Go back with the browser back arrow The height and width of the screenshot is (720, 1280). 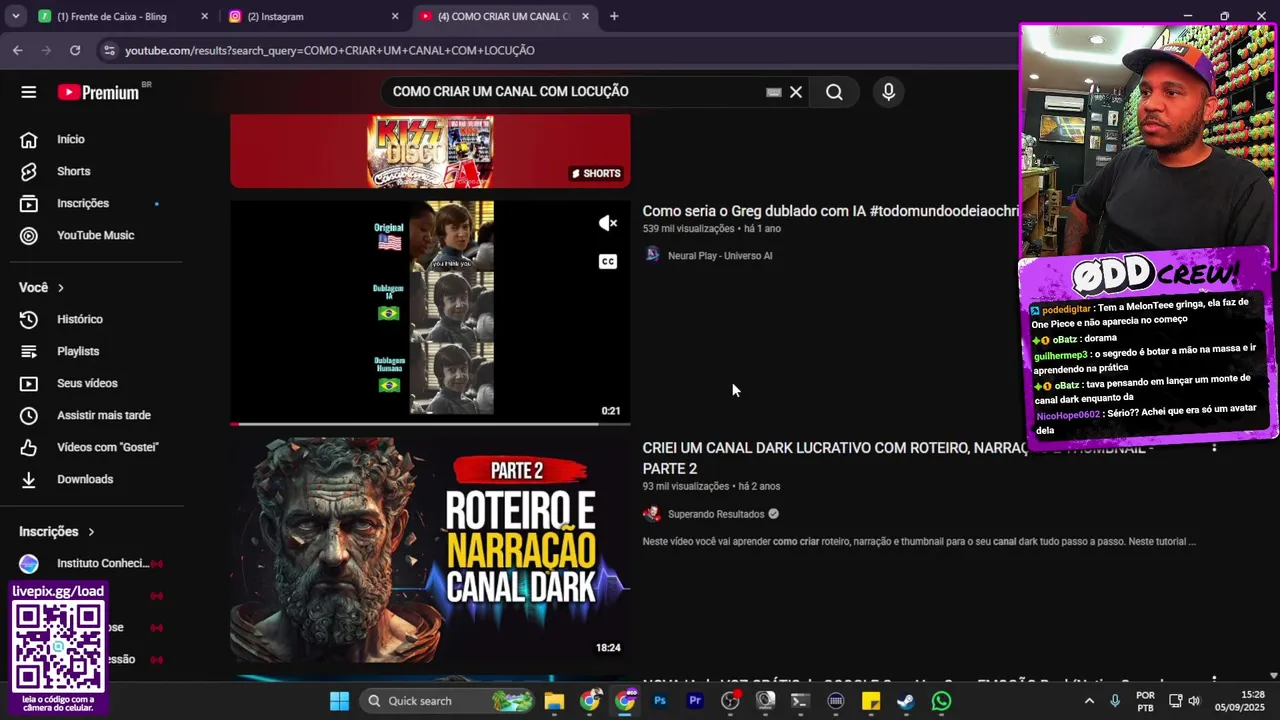pos(17,50)
